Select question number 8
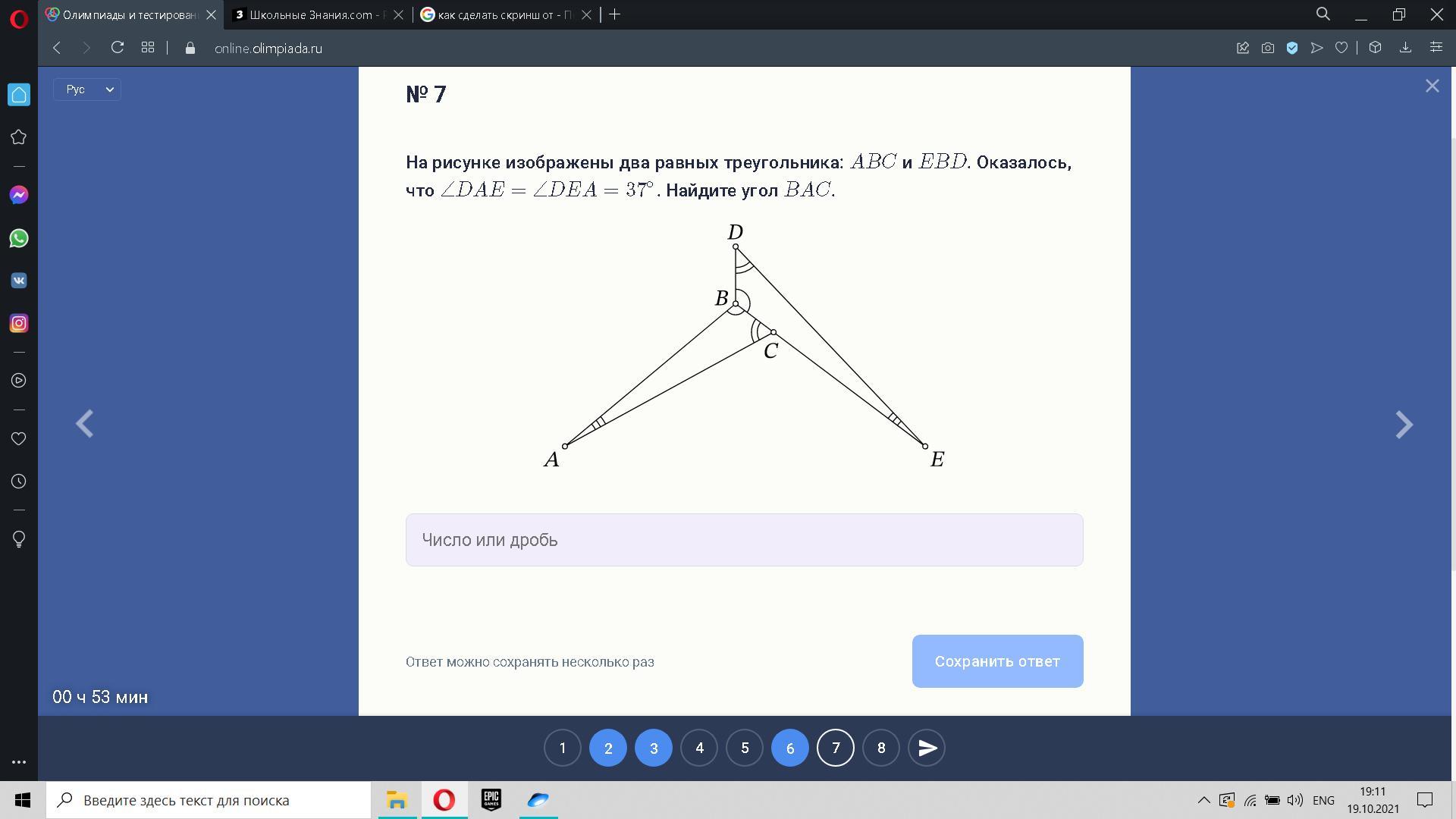This screenshot has width=1456, height=819. click(x=881, y=748)
